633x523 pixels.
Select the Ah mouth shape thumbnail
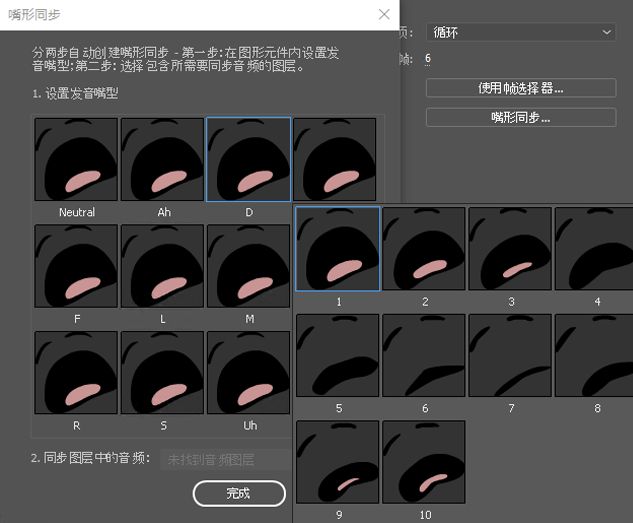[x=162, y=159]
